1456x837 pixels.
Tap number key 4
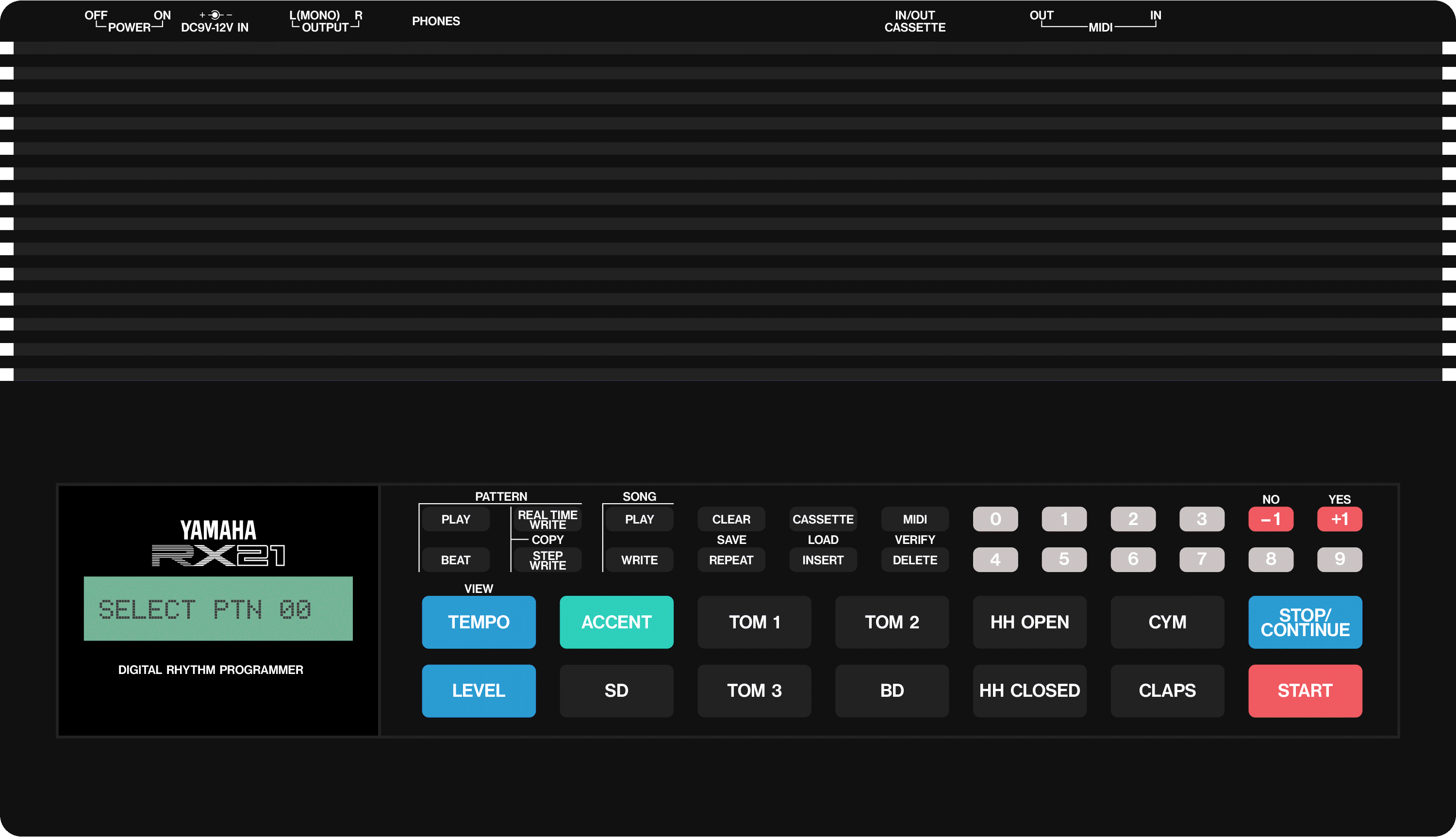tap(995, 559)
